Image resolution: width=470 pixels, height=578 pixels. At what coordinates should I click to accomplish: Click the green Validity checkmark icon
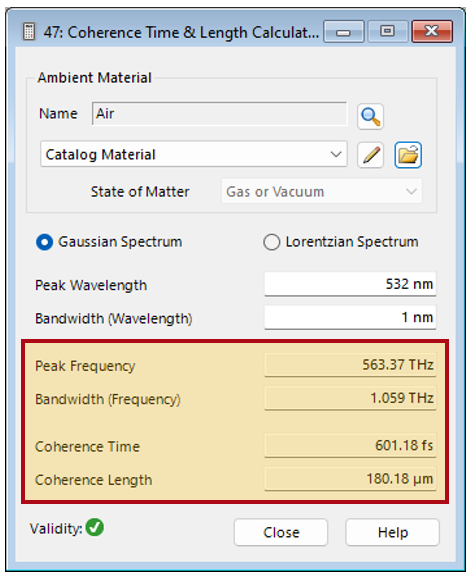[95, 527]
